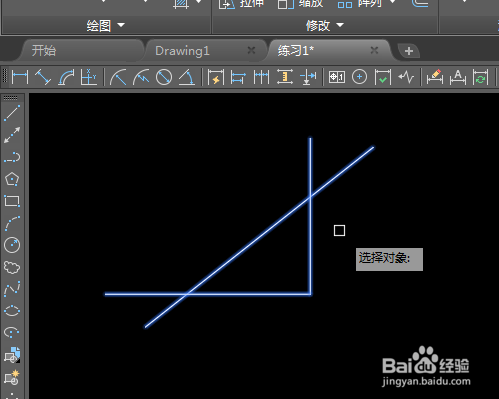Viewport: 499px width, 399px height.
Task: Select the Polyline tool
Action: pyautogui.click(x=12, y=157)
